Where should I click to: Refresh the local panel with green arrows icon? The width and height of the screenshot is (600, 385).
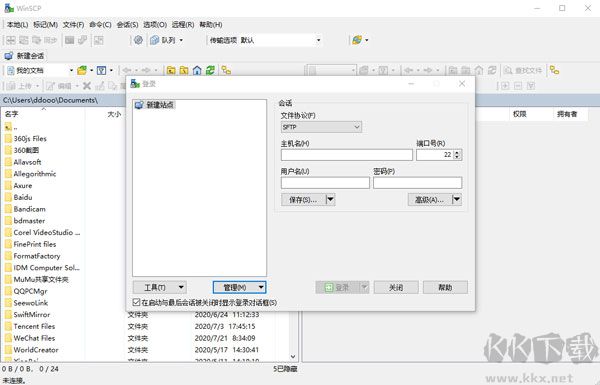(x=210, y=70)
